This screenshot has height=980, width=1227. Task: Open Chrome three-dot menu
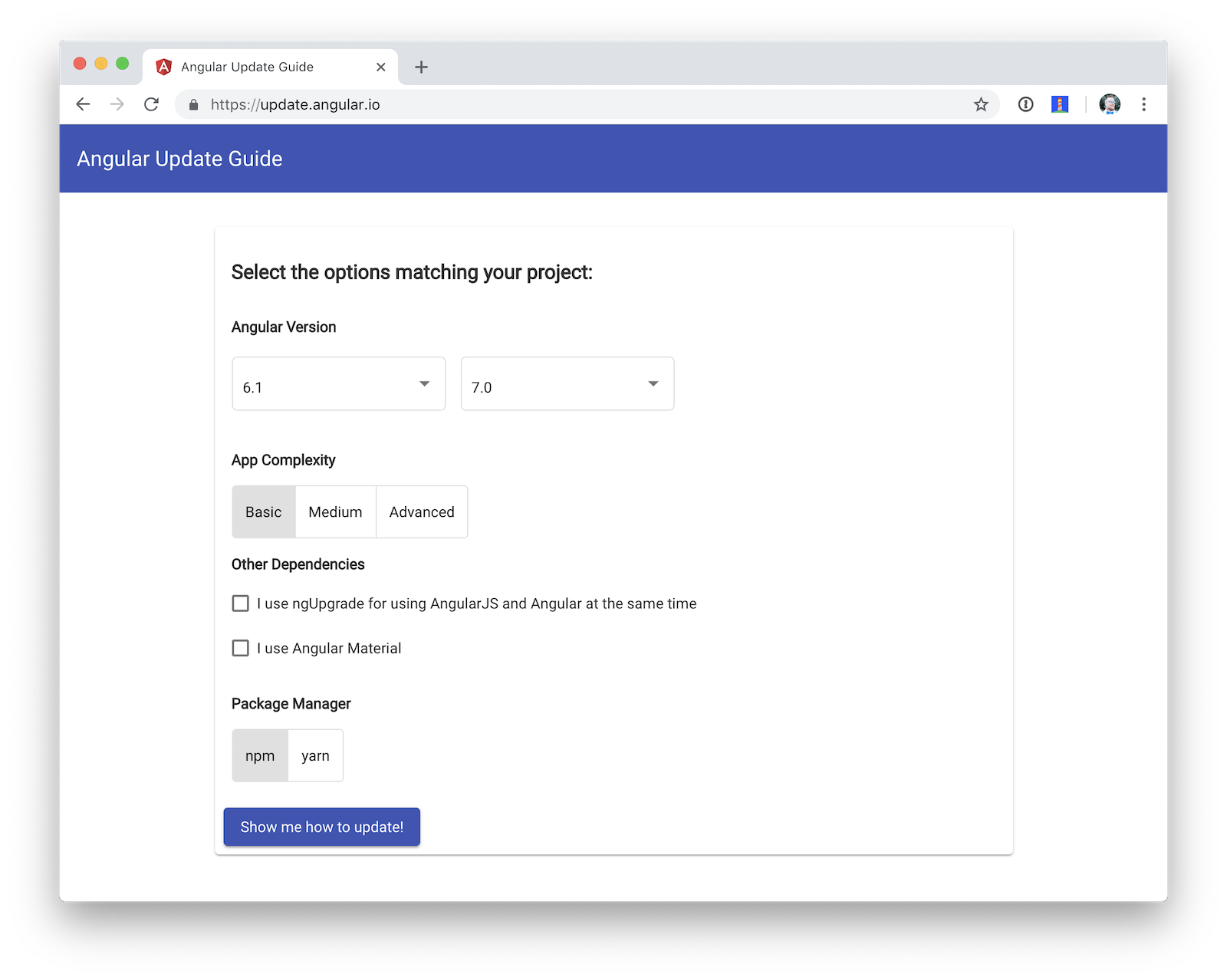[x=1143, y=104]
